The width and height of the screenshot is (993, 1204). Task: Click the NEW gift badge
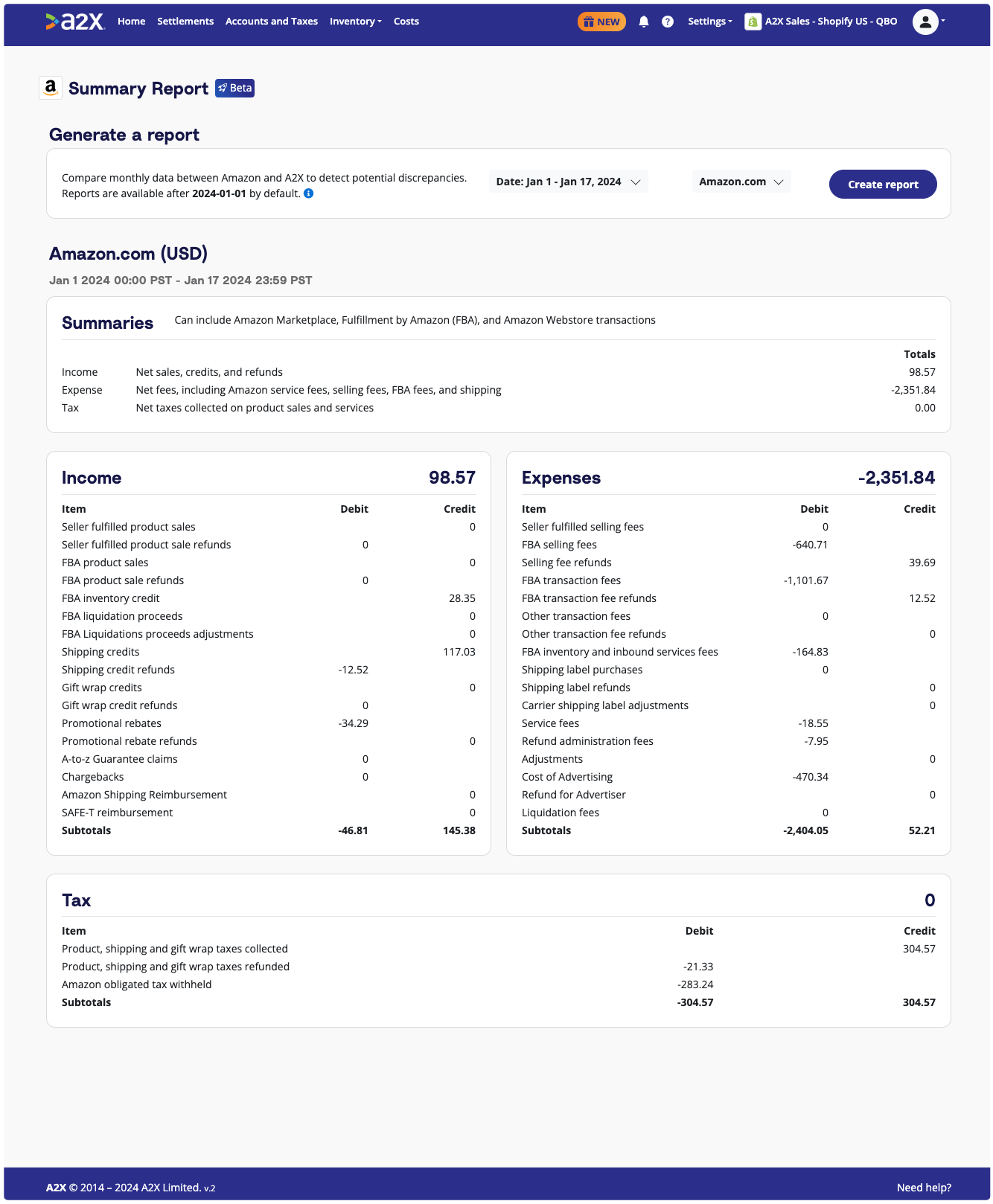pyautogui.click(x=601, y=22)
